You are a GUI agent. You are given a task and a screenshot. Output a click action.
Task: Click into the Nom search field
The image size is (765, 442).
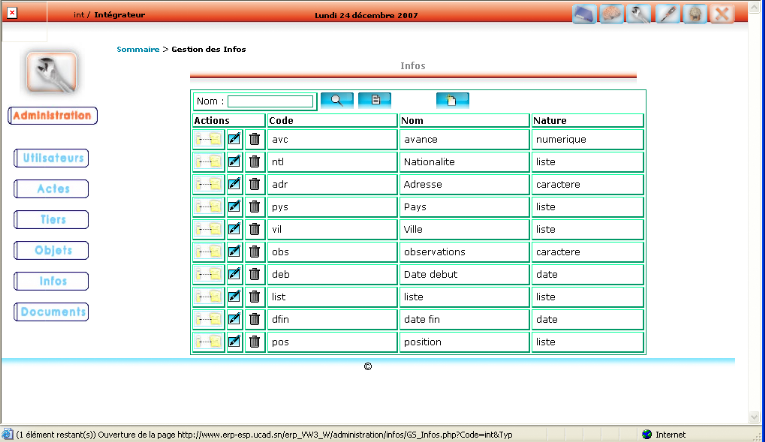270,101
